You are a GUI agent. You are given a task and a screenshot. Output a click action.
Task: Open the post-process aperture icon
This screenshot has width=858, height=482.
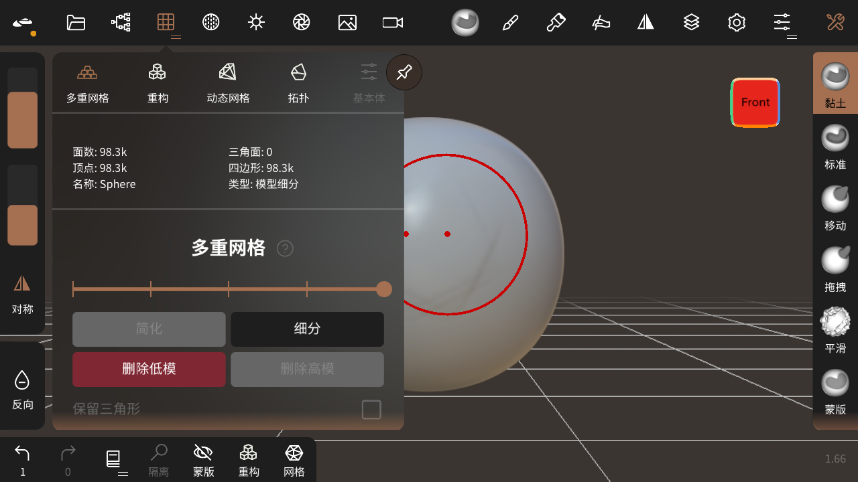tap(302, 22)
